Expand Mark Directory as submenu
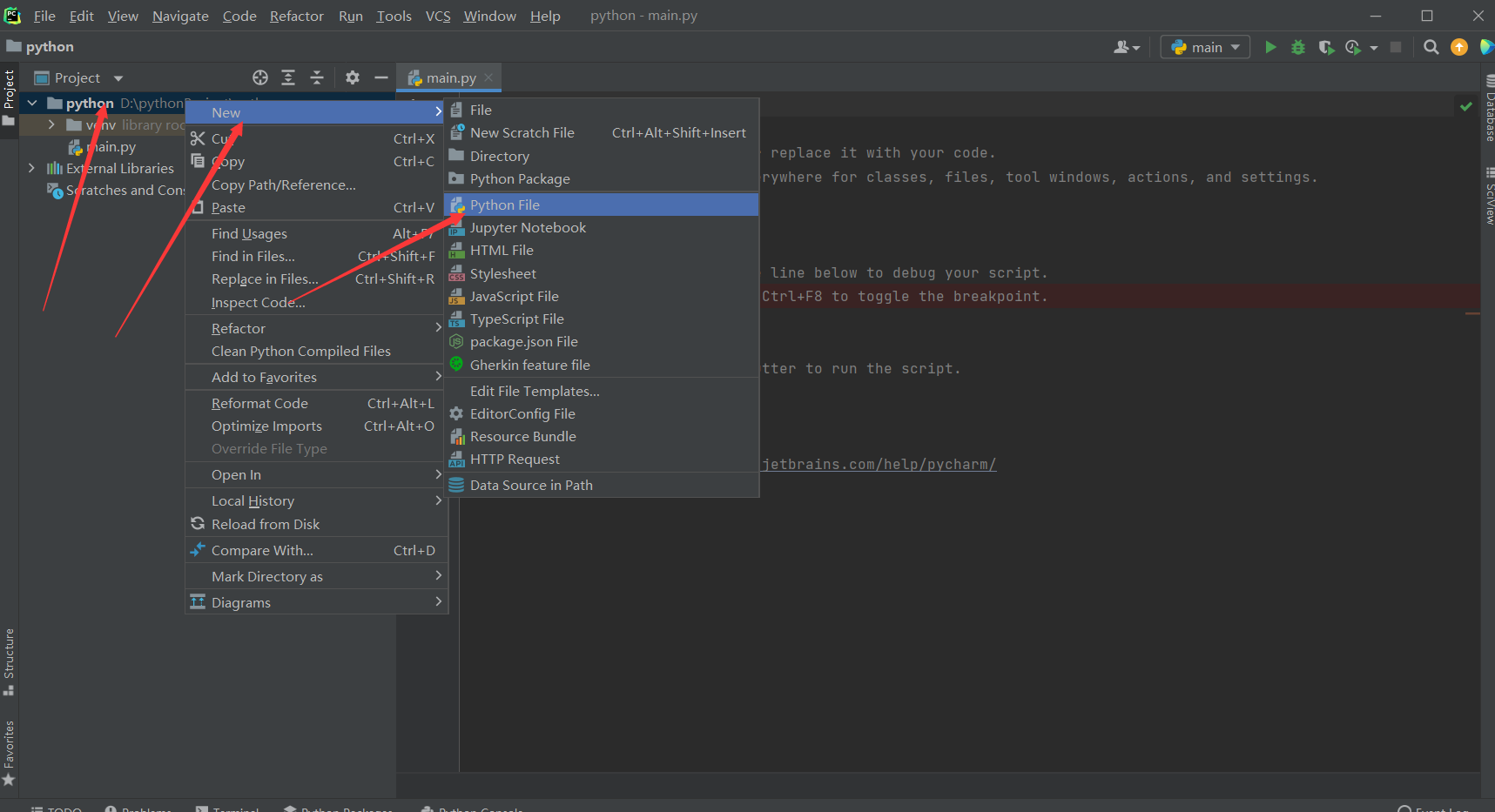This screenshot has height=812, width=1495. pyautogui.click(x=316, y=576)
